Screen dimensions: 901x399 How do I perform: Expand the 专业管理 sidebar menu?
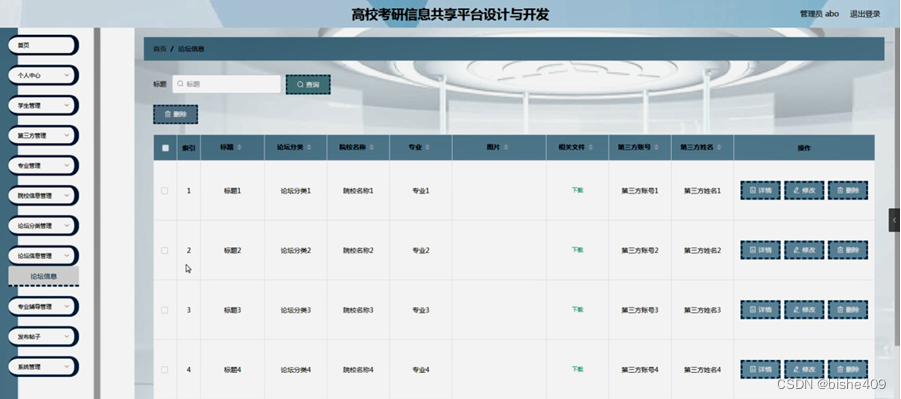click(43, 166)
